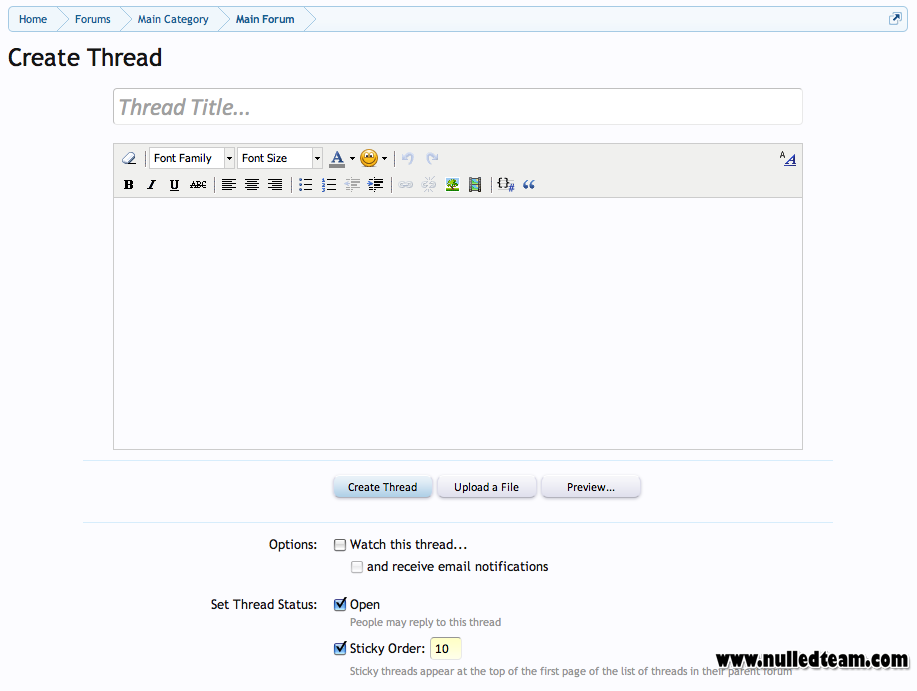Screen dimensions: 917x691
Task: Click the Insert Quote icon
Action: 529,185
